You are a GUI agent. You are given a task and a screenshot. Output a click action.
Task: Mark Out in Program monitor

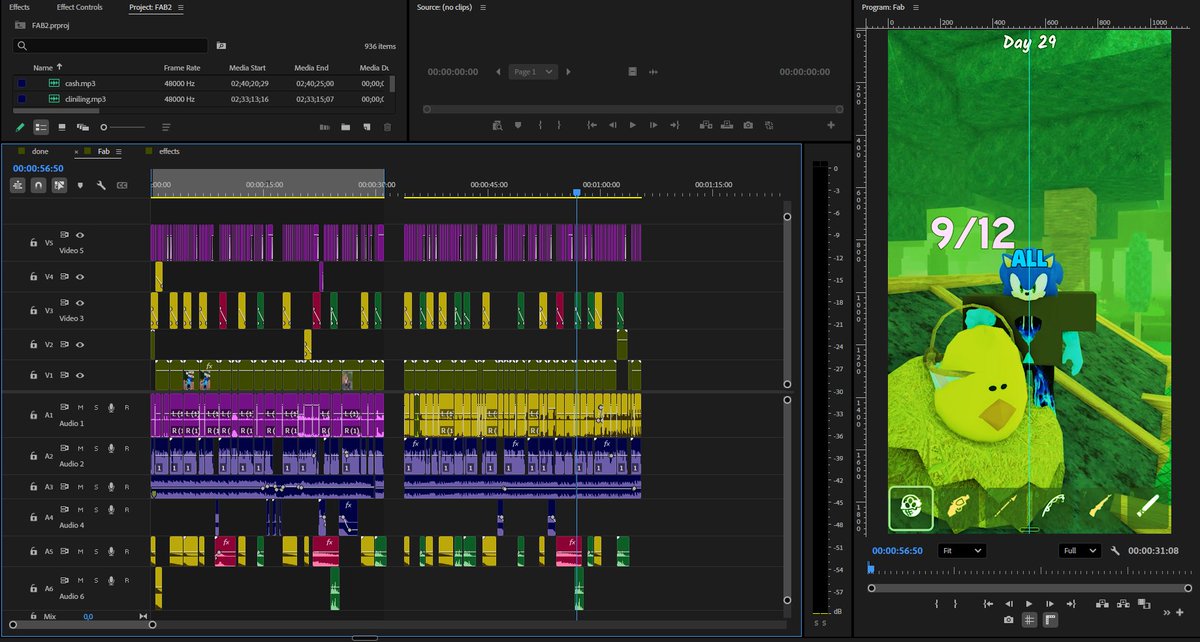(x=956, y=603)
